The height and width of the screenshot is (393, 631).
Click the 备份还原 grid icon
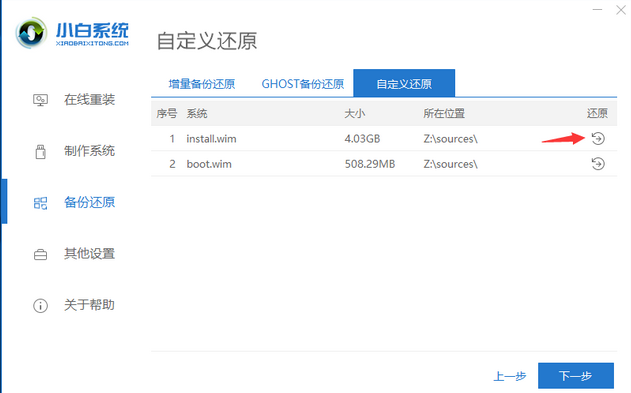[40, 203]
